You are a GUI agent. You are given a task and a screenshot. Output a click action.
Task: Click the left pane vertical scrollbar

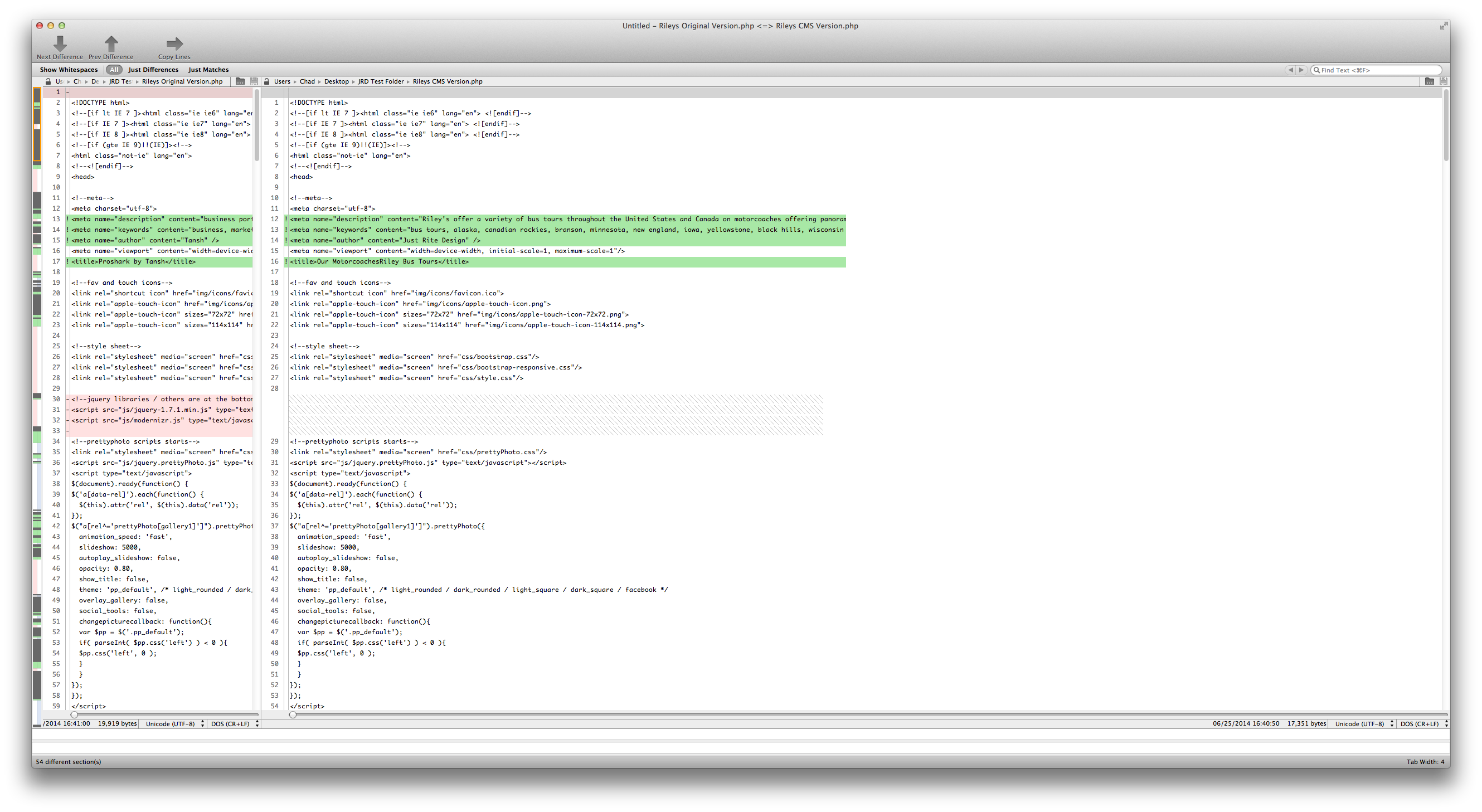[256, 125]
